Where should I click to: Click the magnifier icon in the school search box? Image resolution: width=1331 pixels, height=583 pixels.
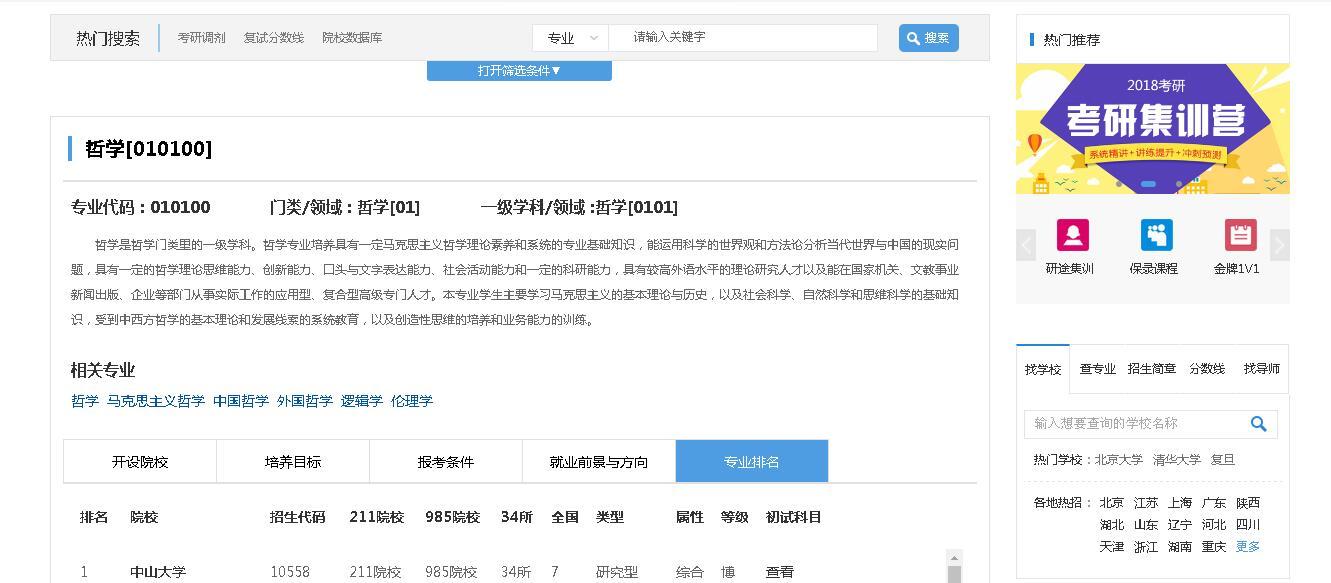pos(1259,423)
